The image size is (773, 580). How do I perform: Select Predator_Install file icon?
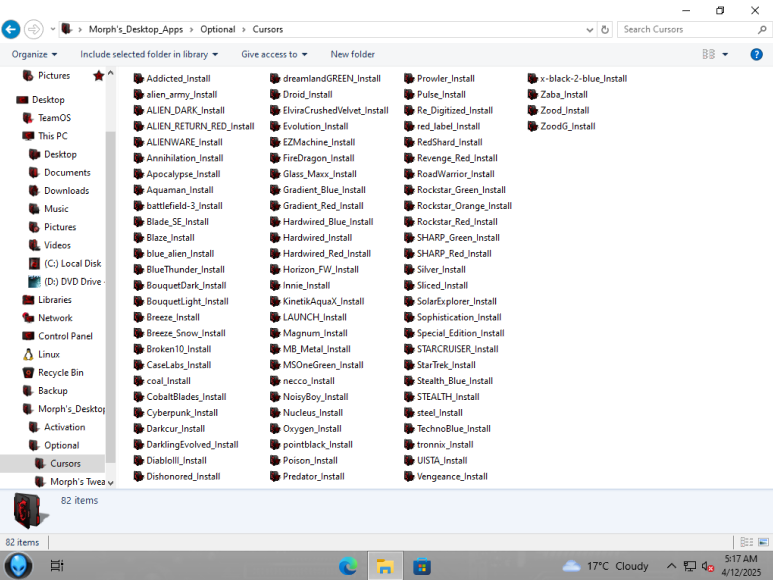(x=275, y=477)
